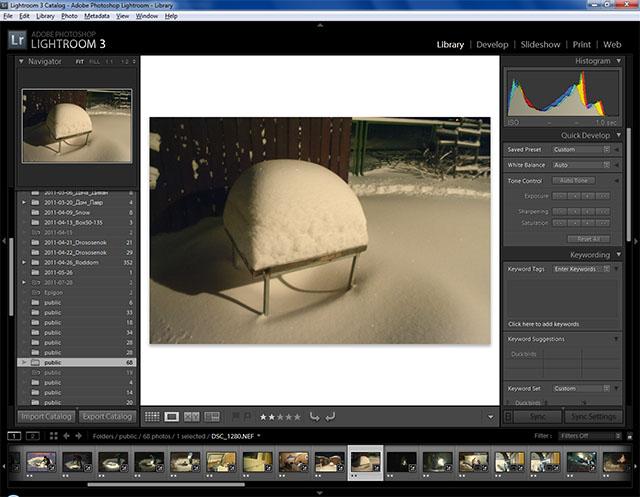
Task: Hide right panel group arrow
Action: [636, 241]
